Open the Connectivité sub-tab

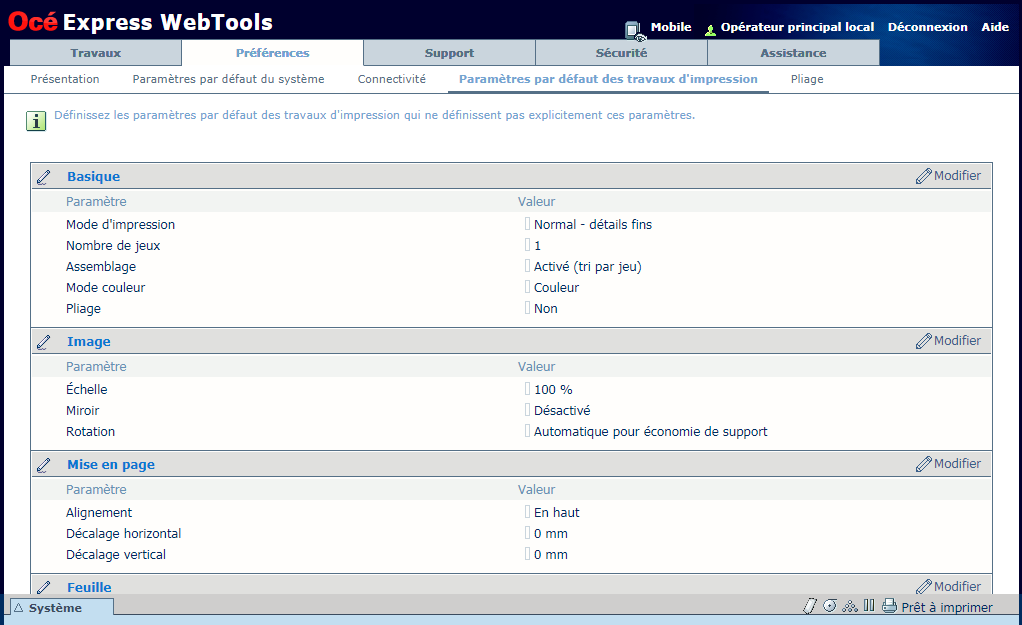click(x=392, y=79)
